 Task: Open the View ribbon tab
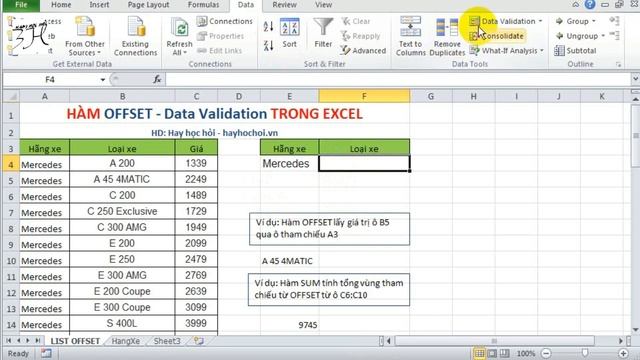323,5
